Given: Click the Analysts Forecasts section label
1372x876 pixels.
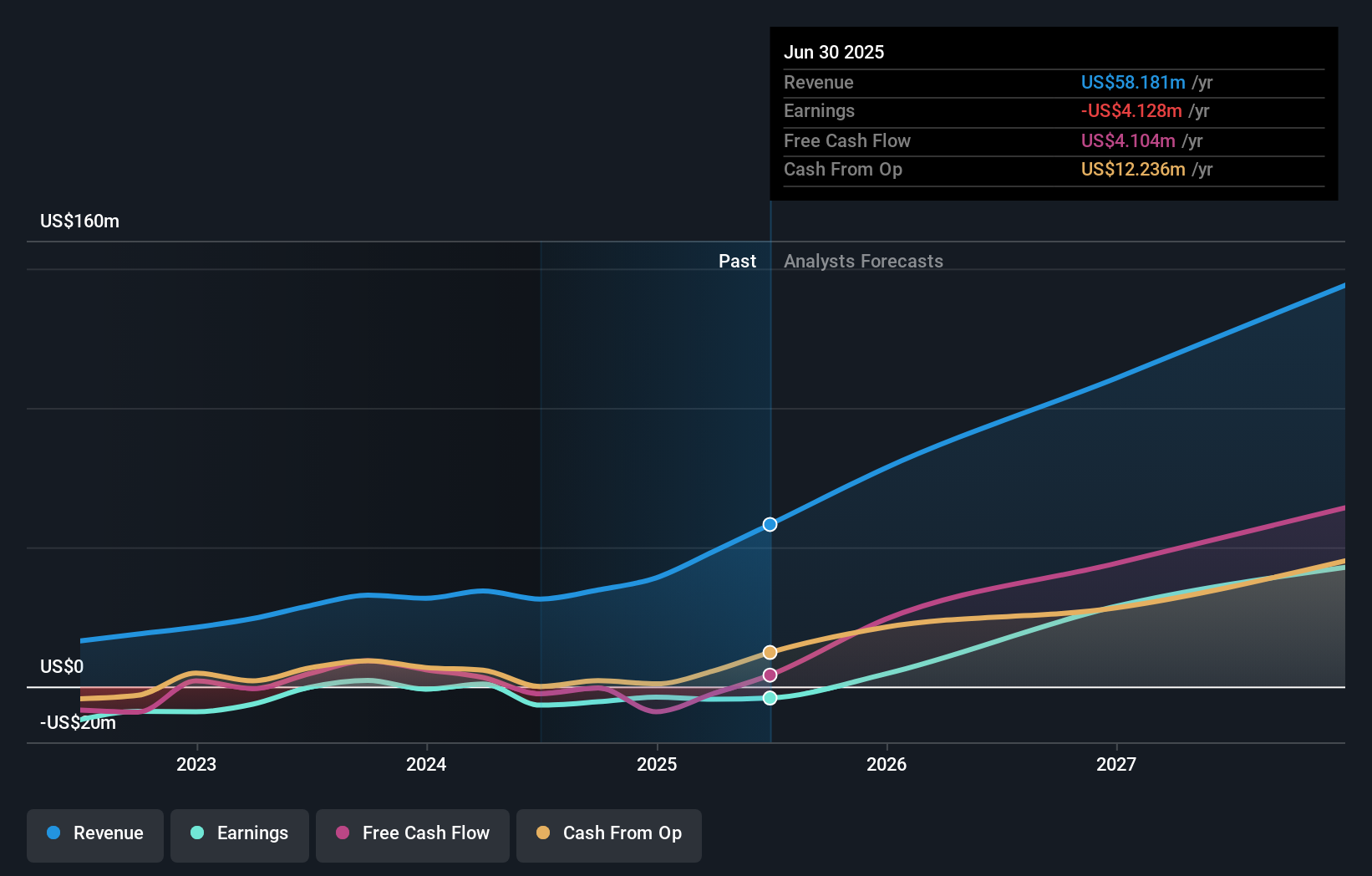Looking at the screenshot, I should click(x=863, y=261).
